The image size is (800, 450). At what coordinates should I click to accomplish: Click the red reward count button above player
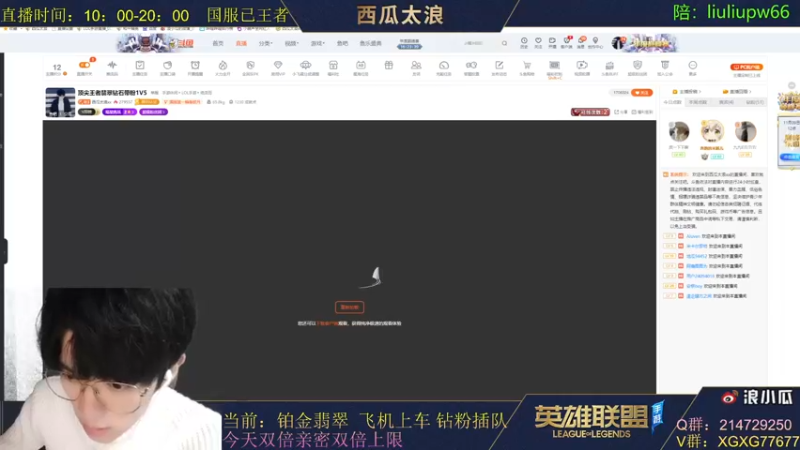point(590,112)
